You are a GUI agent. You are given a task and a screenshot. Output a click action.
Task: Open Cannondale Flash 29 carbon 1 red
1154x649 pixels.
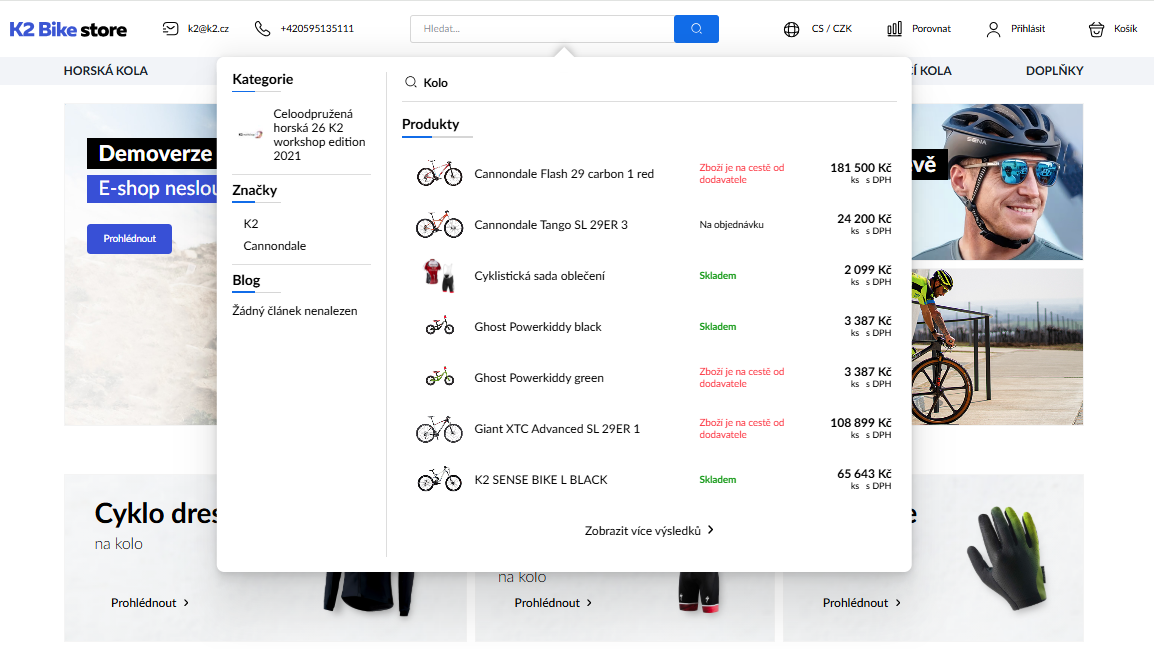click(x=564, y=174)
